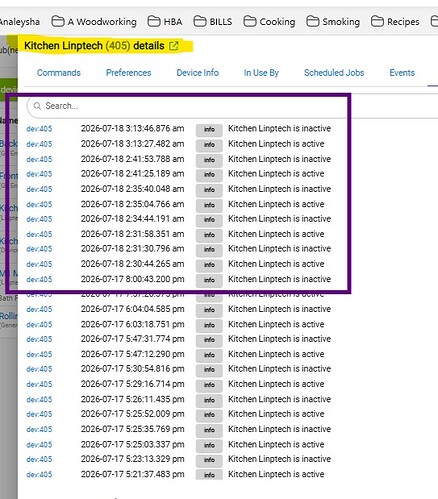View the Scheduled Jobs tab

click(334, 73)
